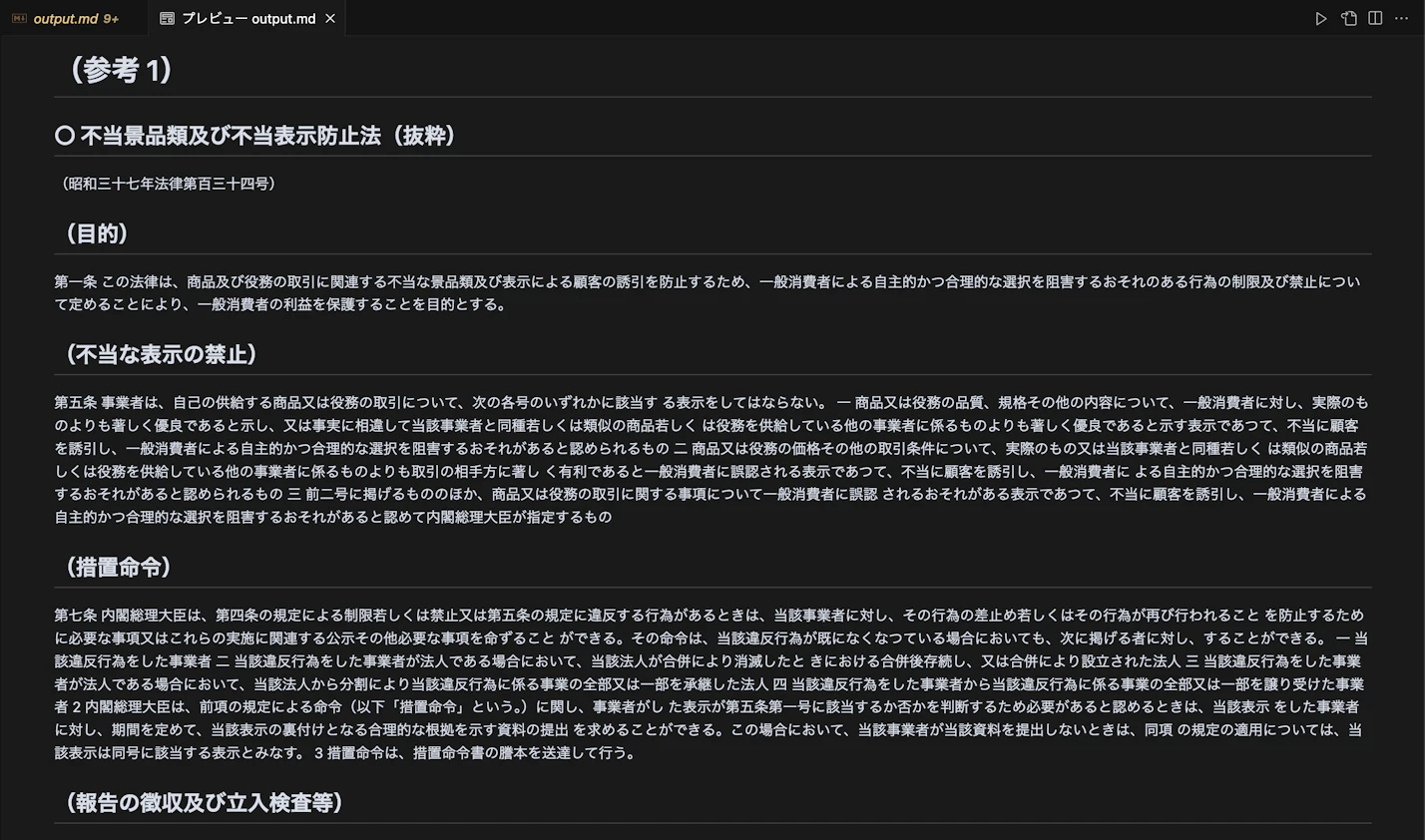This screenshot has height=840, width=1425.
Task: Click the （不当な表示の禁止） heading
Action: coord(162,354)
